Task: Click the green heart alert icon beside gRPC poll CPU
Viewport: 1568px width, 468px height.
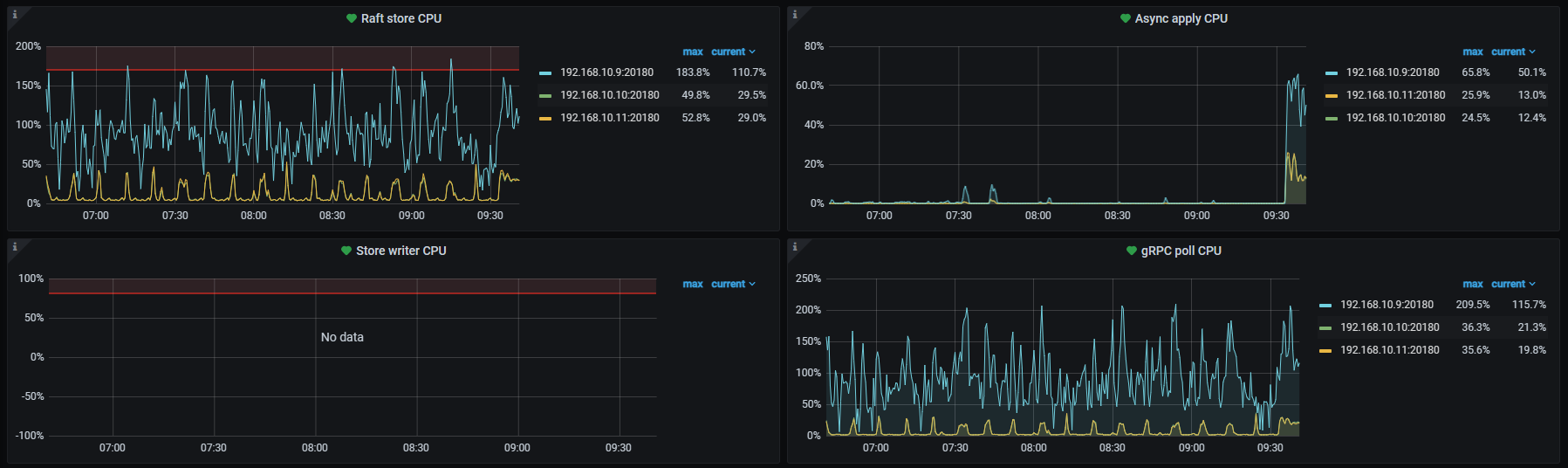Action: pos(1131,251)
